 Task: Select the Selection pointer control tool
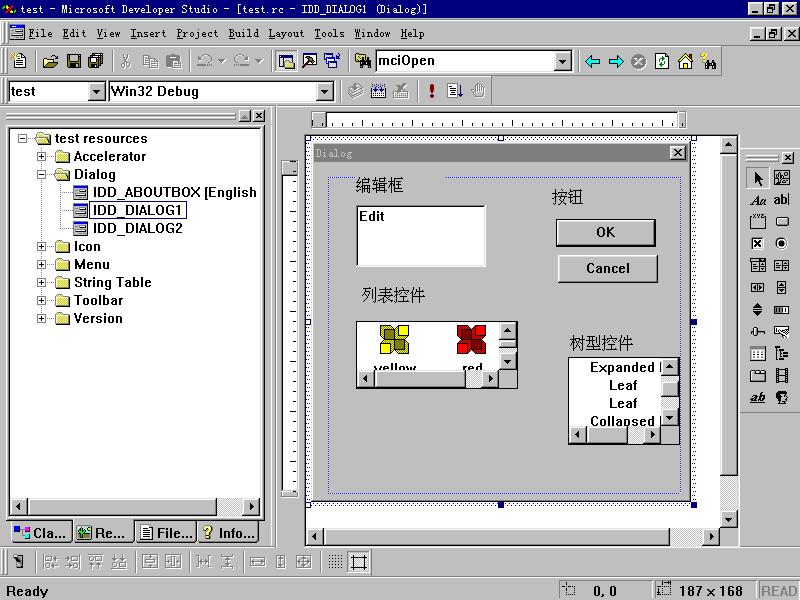coord(758,178)
